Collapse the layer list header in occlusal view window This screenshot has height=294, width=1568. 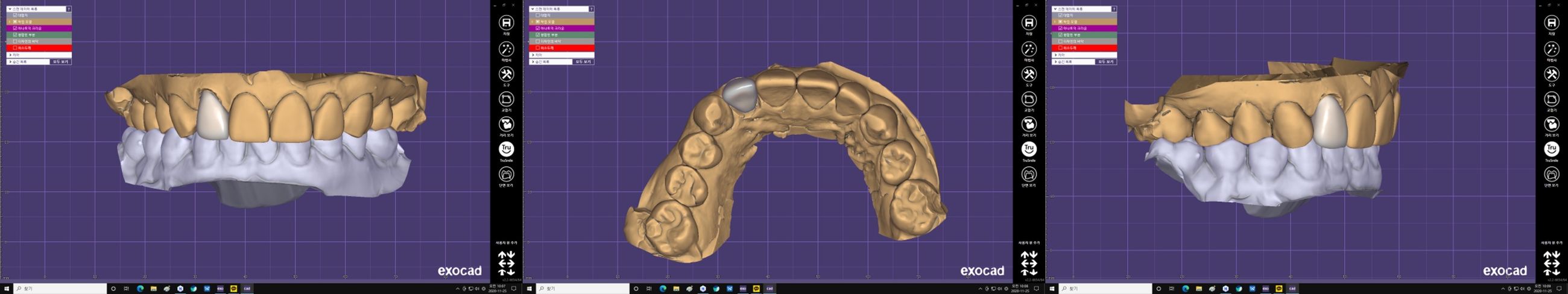click(533, 9)
